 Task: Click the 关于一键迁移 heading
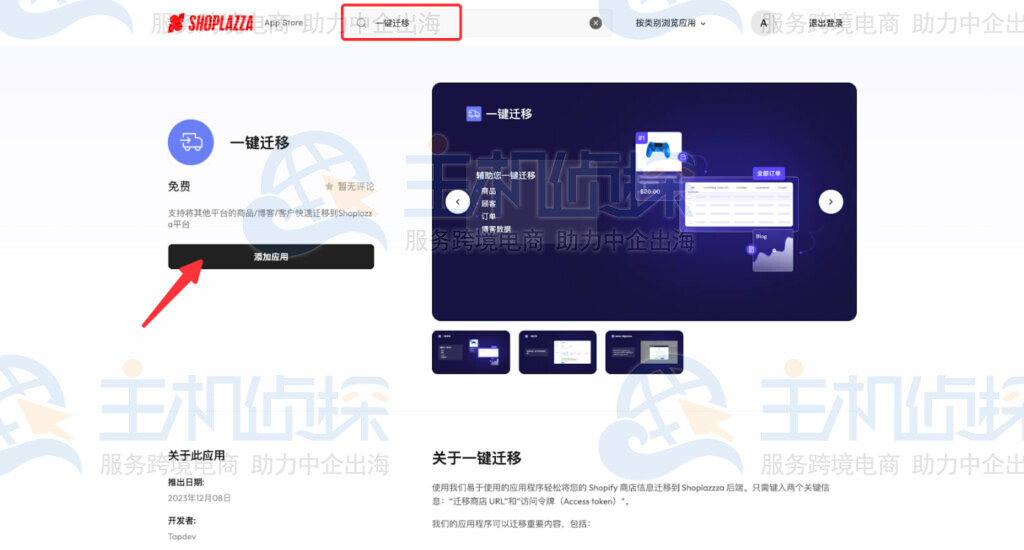477,458
